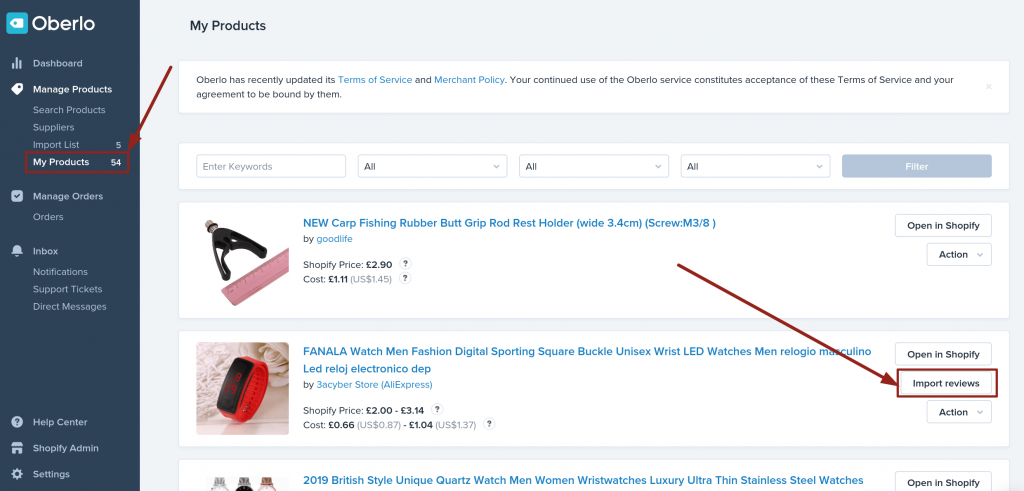This screenshot has width=1024, height=491.
Task: Expand Action dropdown for Carp Fishing product
Action: click(959, 255)
